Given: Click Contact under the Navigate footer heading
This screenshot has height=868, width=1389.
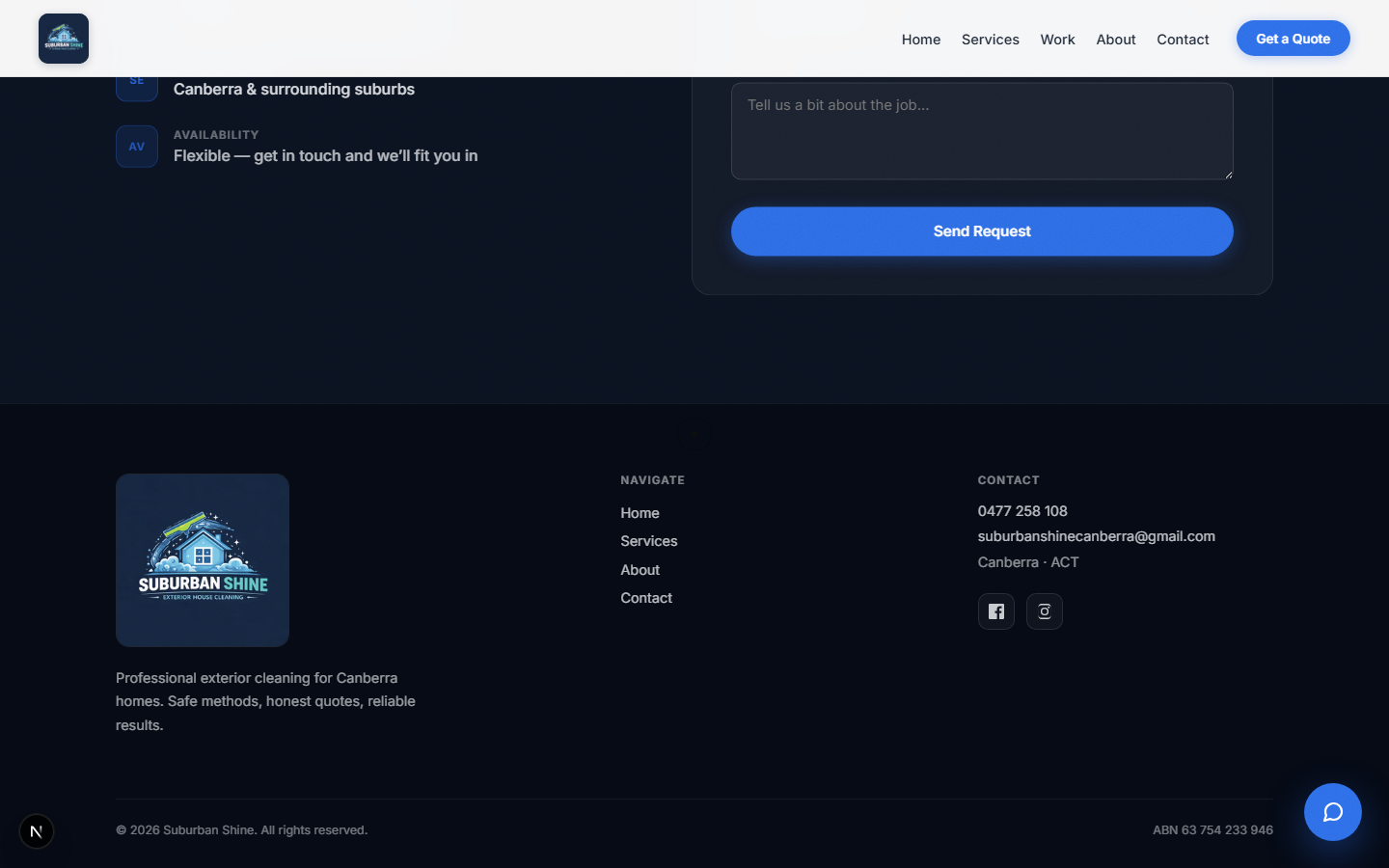Looking at the screenshot, I should tap(646, 598).
